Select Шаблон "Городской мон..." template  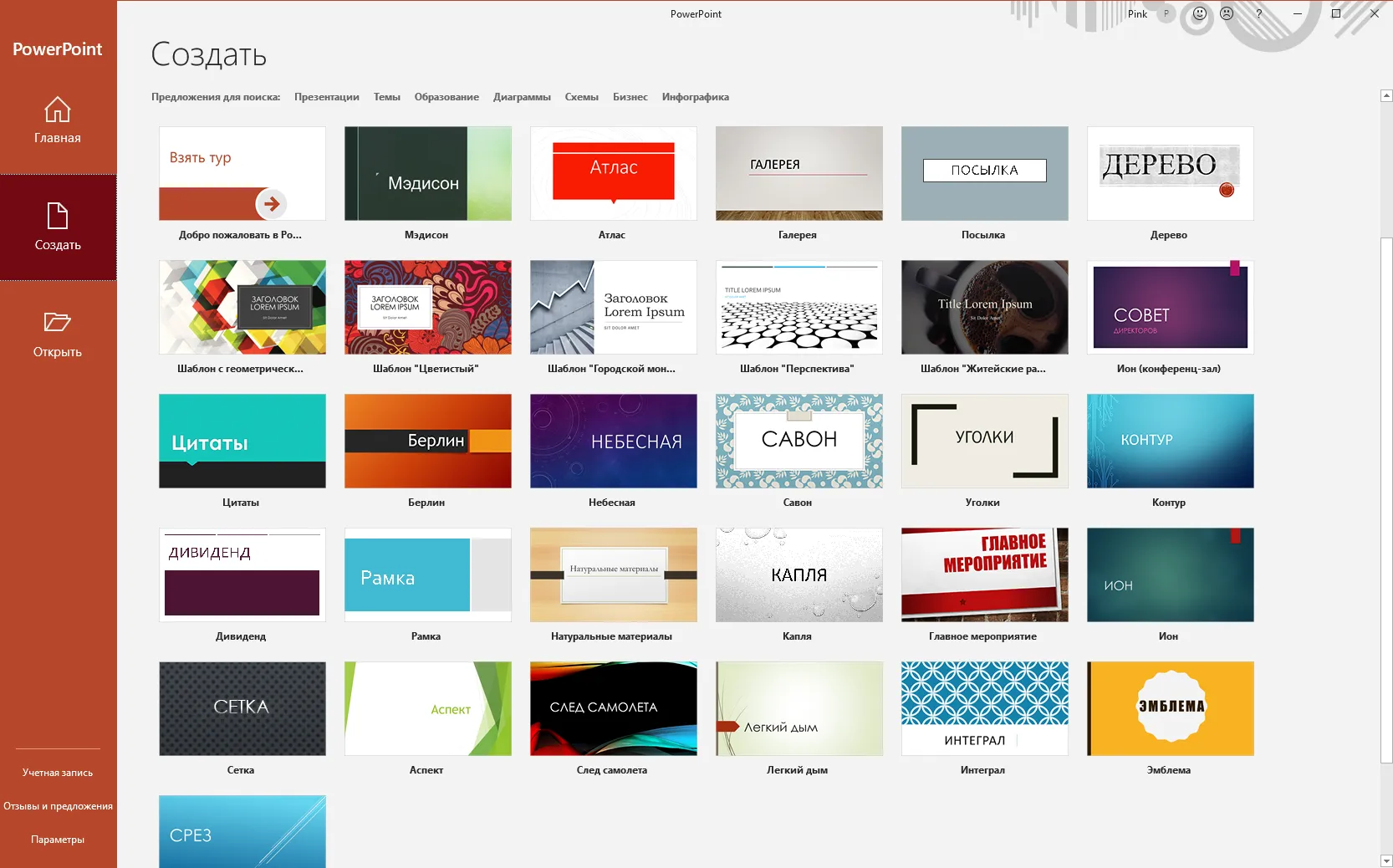coord(614,308)
